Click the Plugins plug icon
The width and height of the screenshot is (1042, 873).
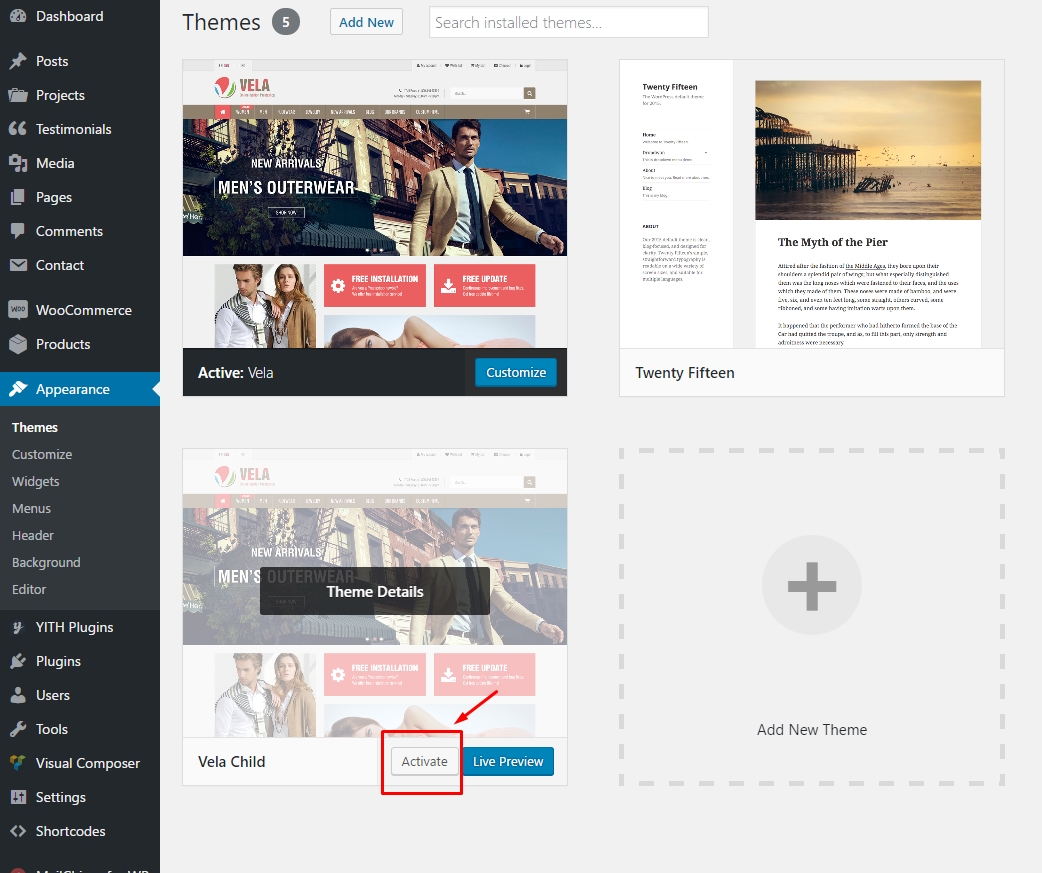pyautogui.click(x=19, y=661)
